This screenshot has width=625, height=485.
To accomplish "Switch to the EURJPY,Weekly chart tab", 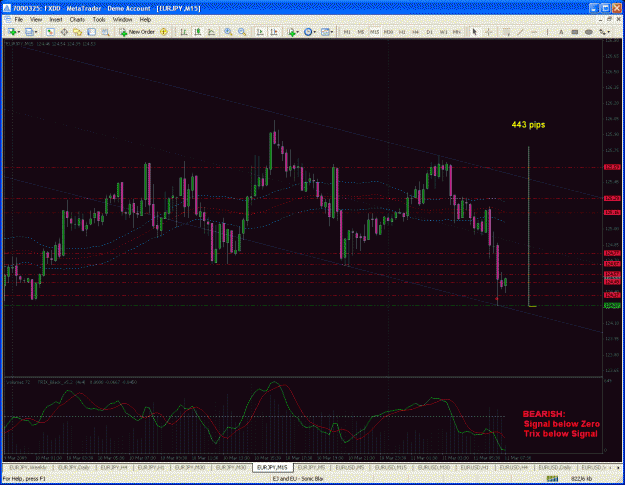I will click(x=28, y=467).
